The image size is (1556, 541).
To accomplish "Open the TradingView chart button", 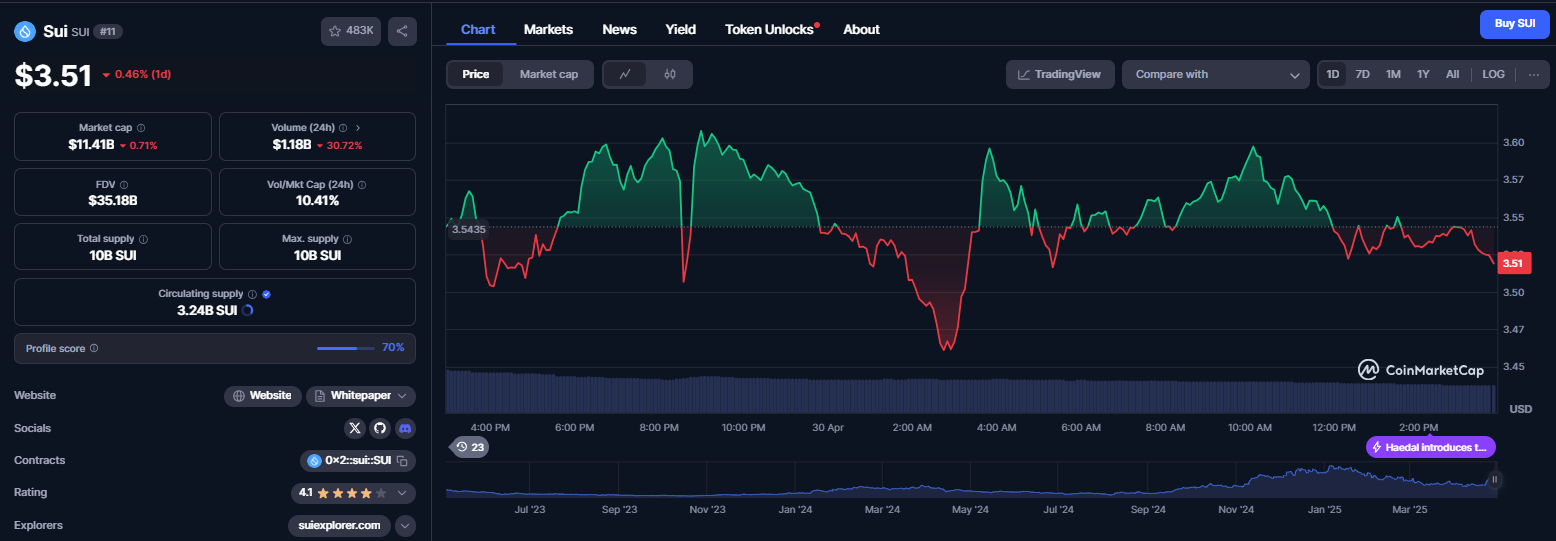I will click(x=1060, y=74).
